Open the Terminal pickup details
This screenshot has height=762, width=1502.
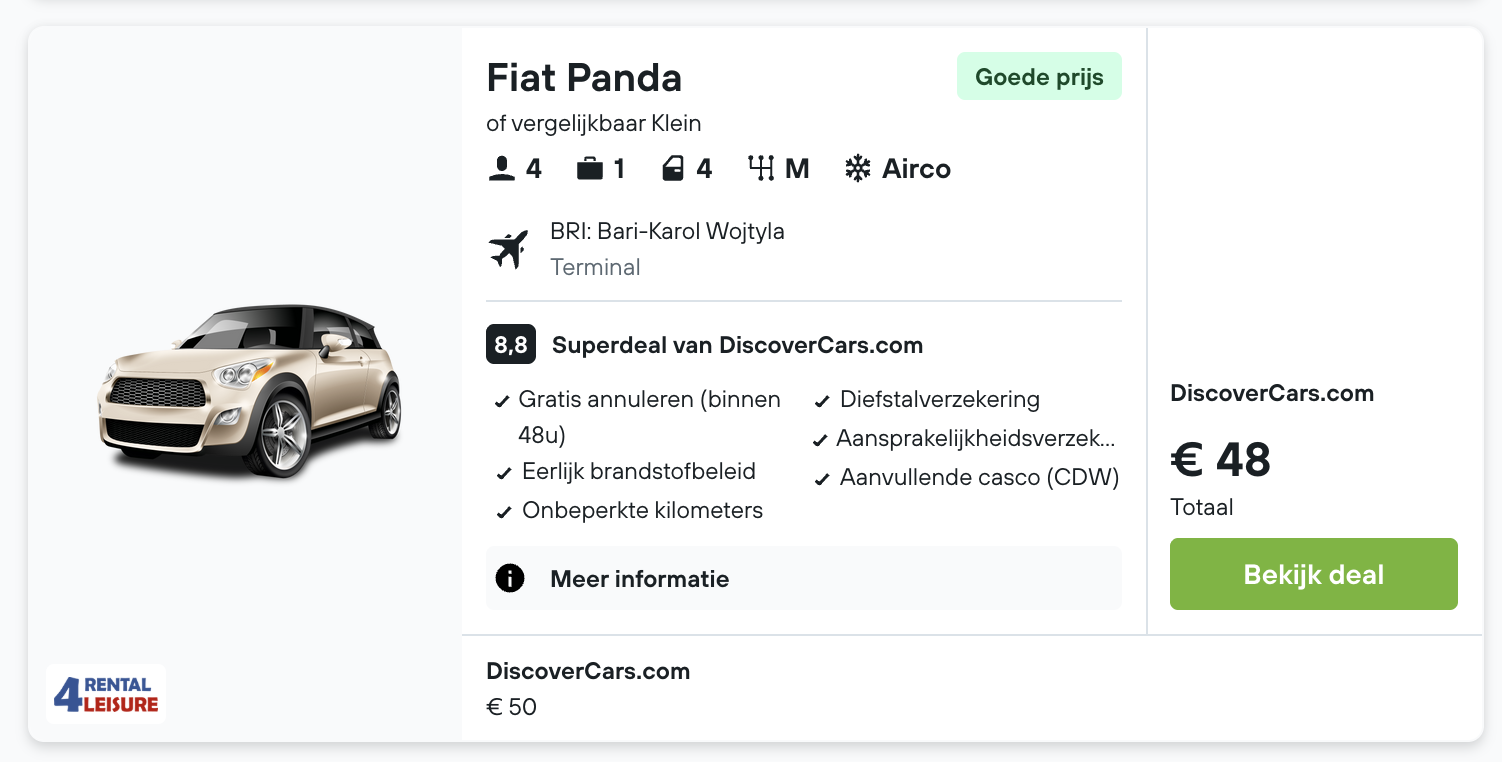(x=595, y=267)
